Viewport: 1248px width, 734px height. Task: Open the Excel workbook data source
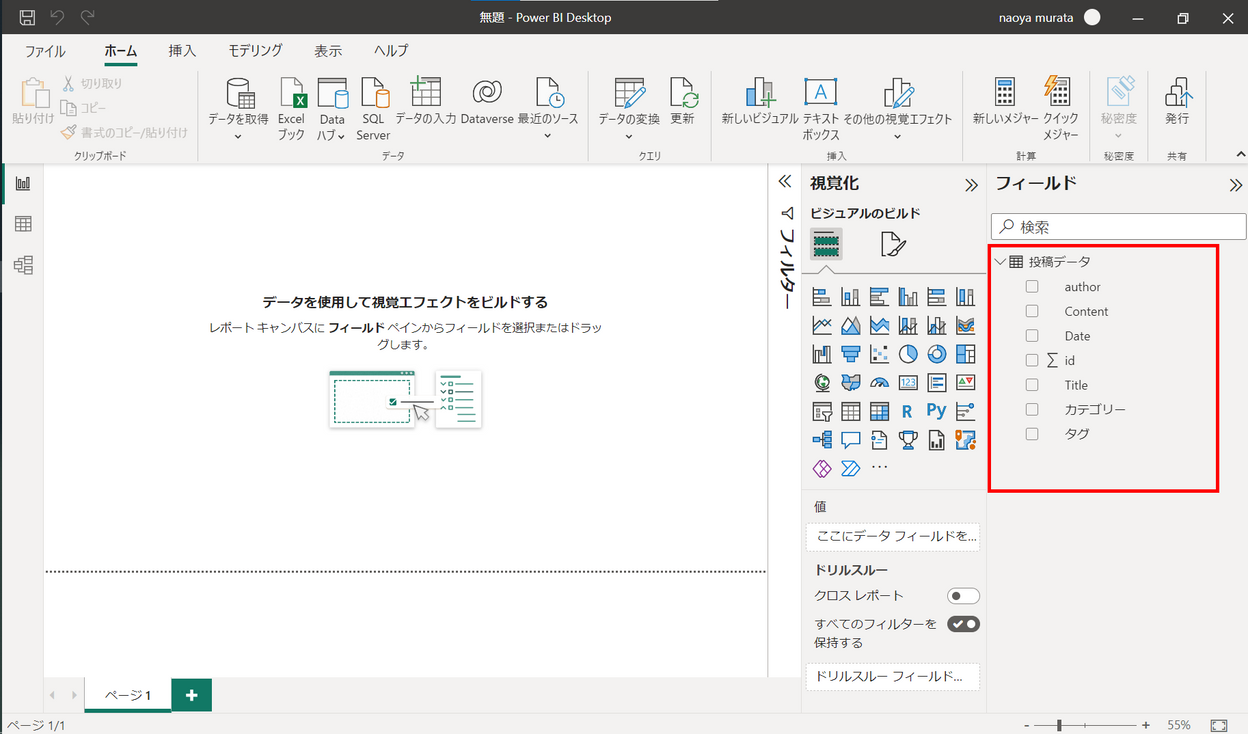[291, 108]
